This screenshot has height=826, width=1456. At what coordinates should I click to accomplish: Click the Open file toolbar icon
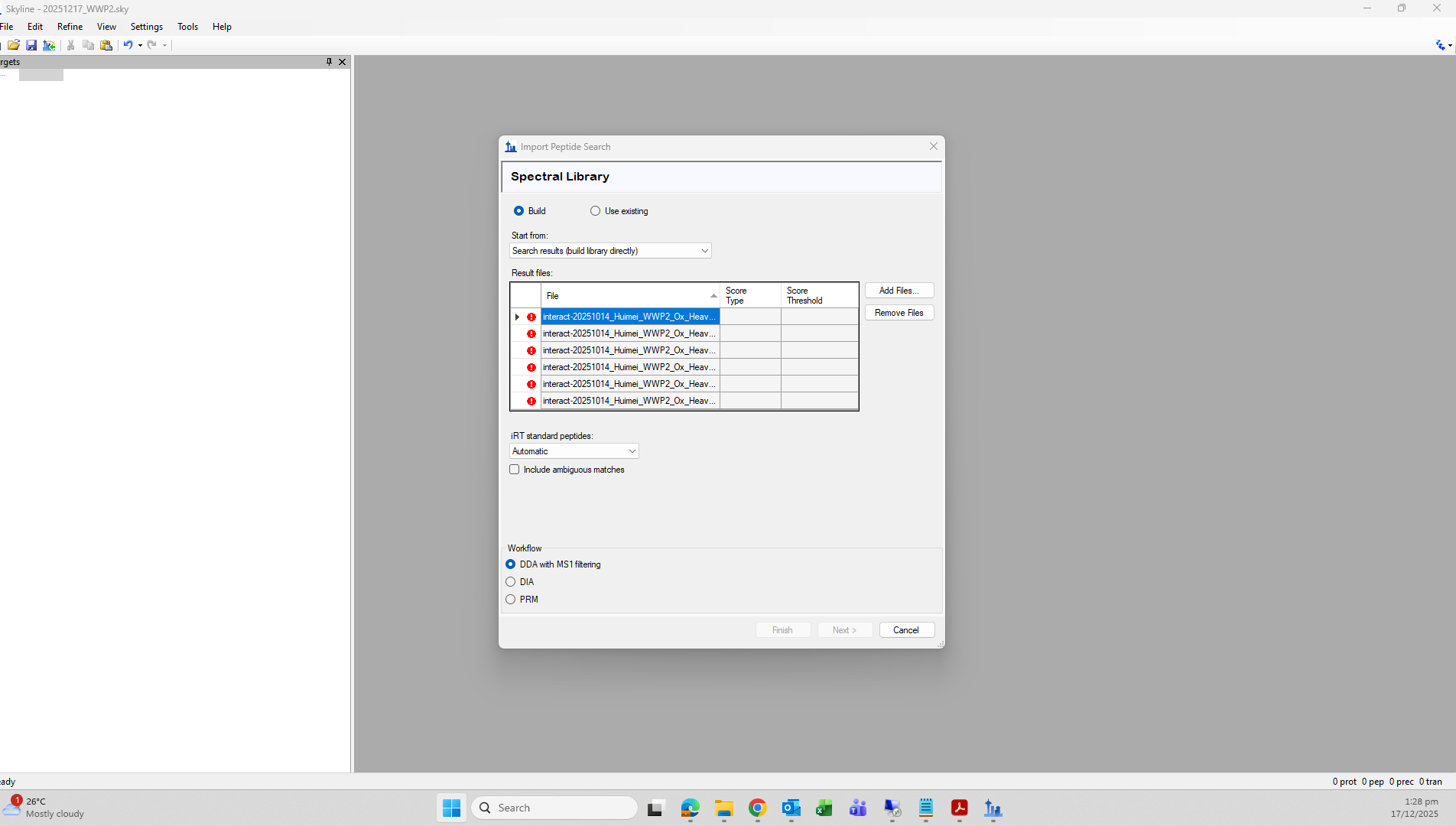(x=14, y=45)
